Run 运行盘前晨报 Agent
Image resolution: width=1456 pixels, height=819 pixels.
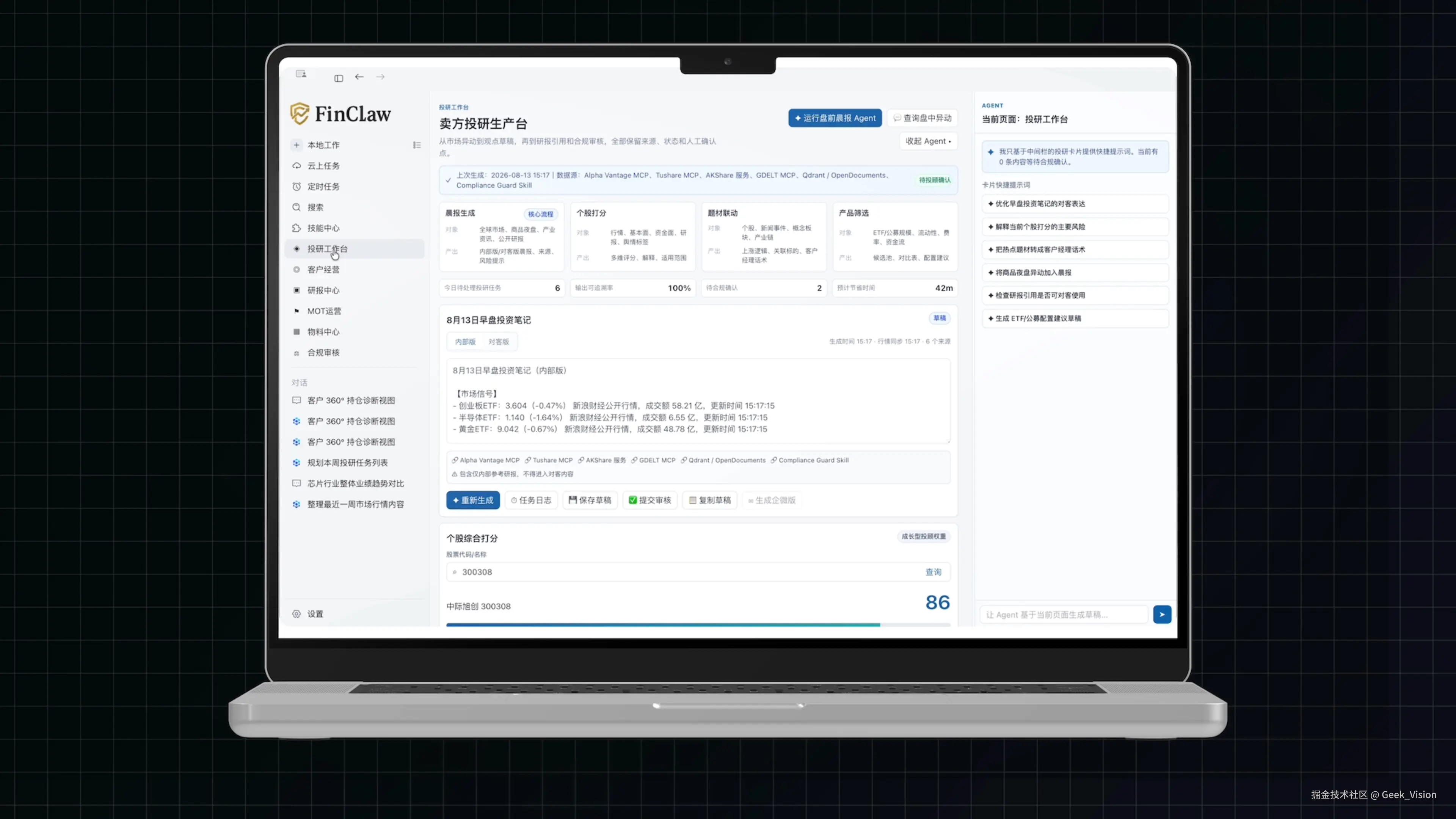(x=835, y=118)
